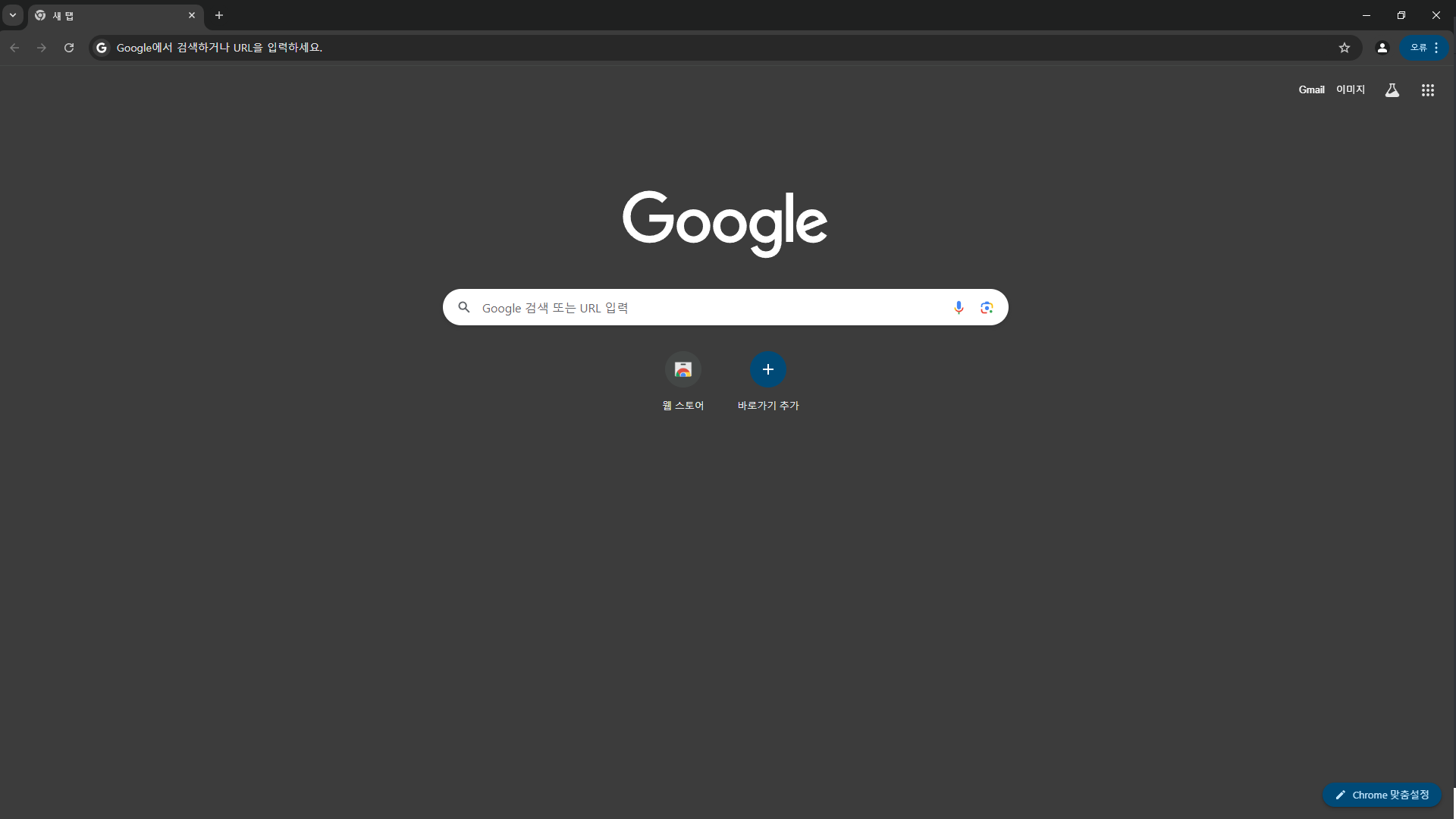Open Google Lens image search

pos(987,307)
